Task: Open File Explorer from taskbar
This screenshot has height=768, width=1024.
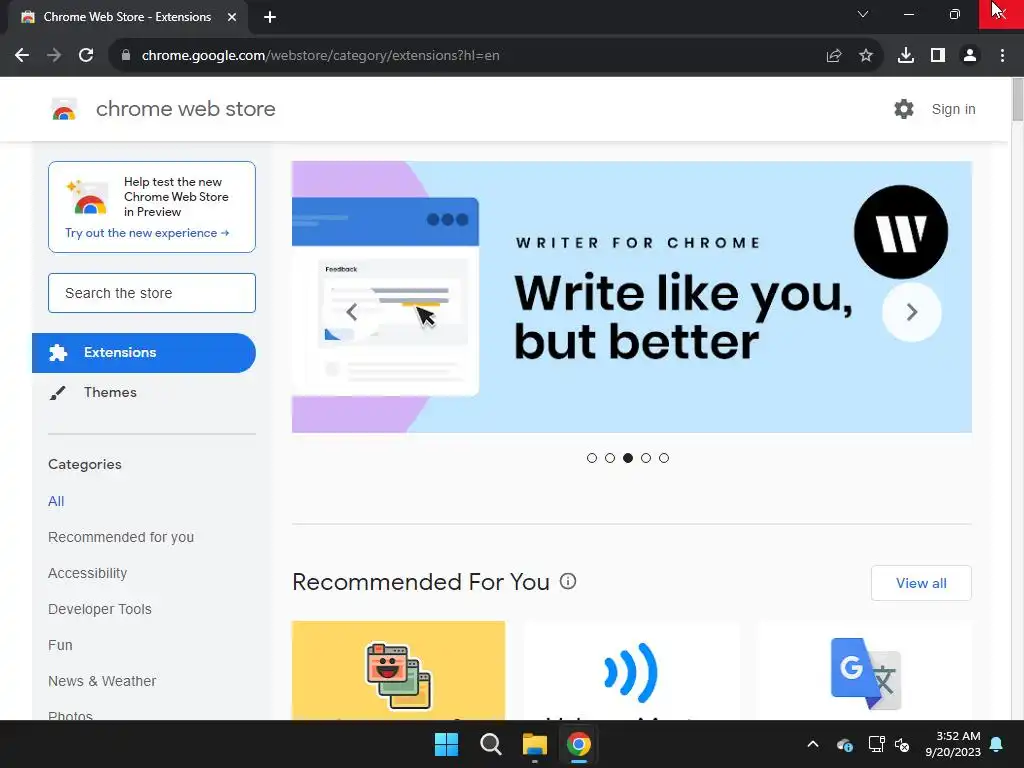Action: click(534, 744)
